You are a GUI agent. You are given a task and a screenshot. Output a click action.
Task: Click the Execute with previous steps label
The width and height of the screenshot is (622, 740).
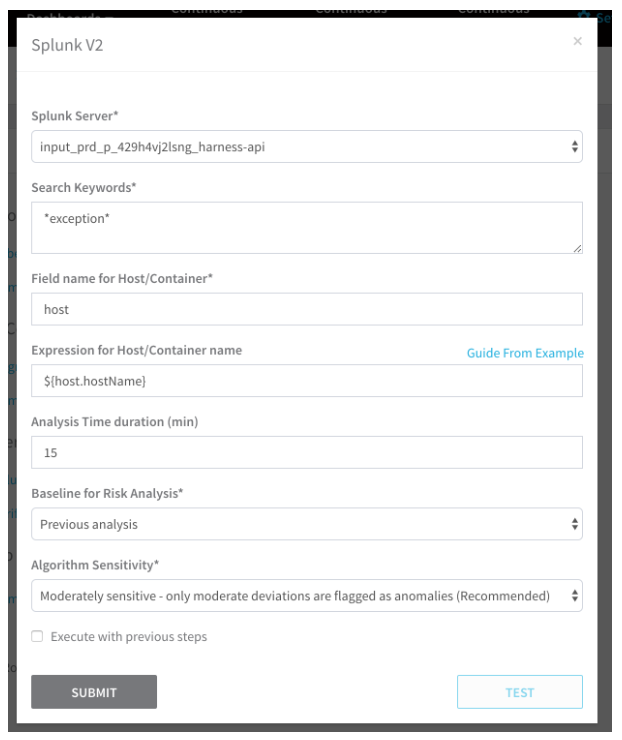[x=129, y=637]
